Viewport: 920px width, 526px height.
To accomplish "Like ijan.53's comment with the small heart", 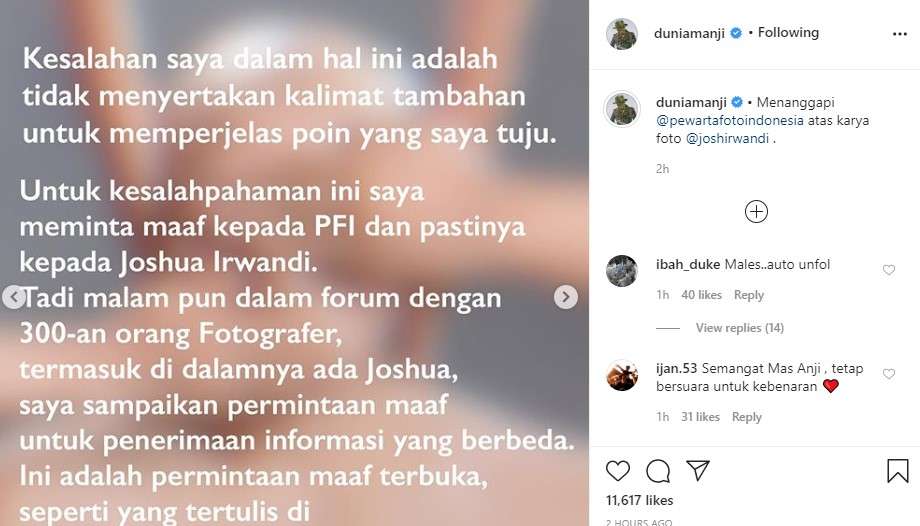I will pyautogui.click(x=889, y=374).
